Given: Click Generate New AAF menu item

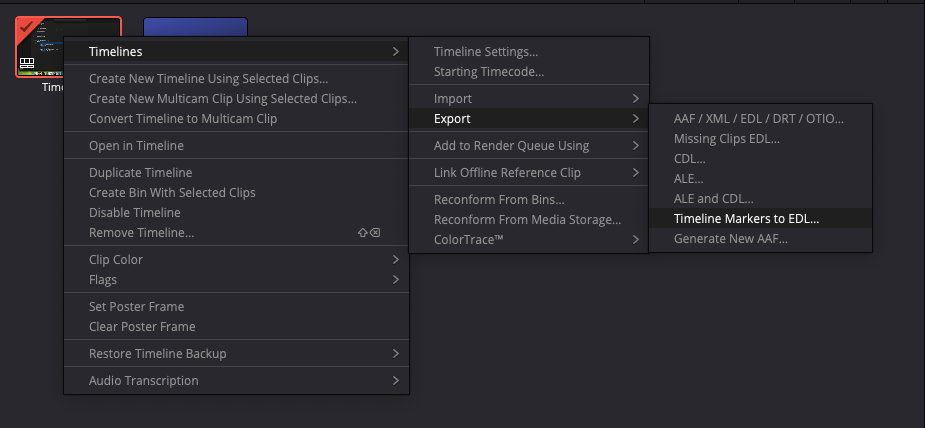Looking at the screenshot, I should [x=730, y=239].
